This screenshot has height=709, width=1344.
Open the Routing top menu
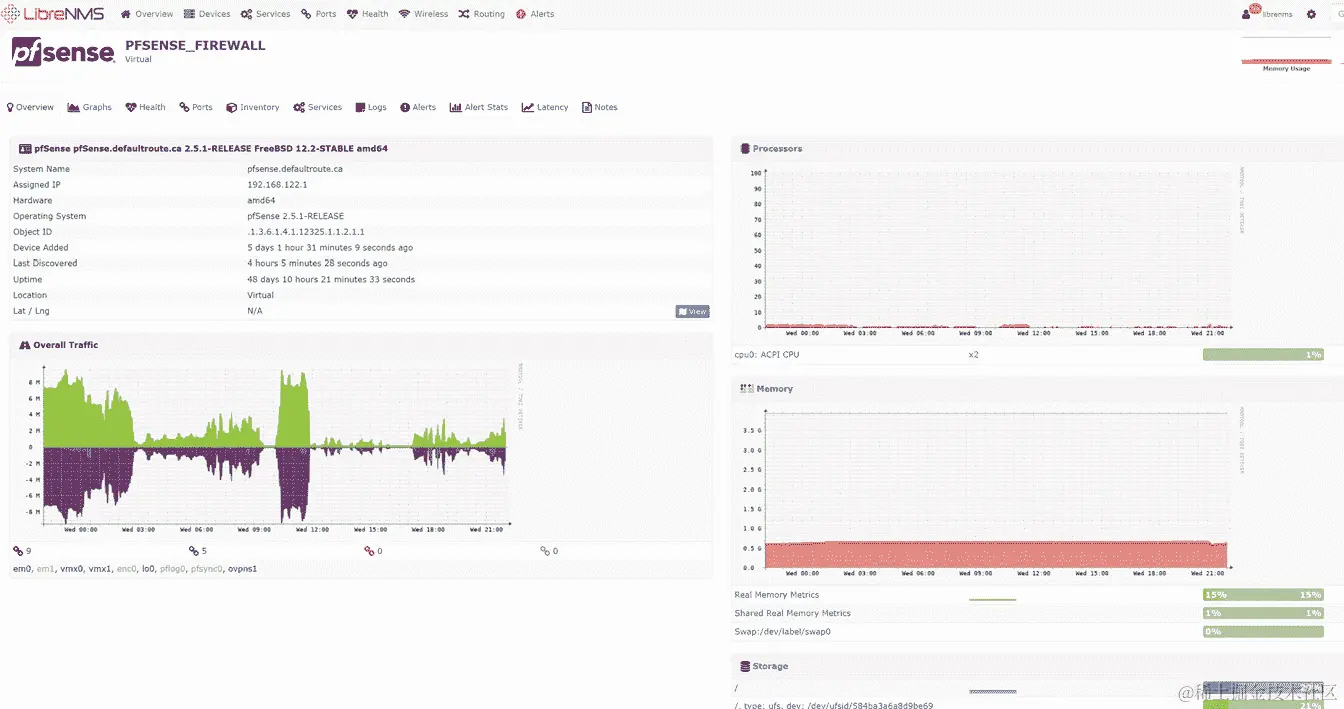[482, 14]
